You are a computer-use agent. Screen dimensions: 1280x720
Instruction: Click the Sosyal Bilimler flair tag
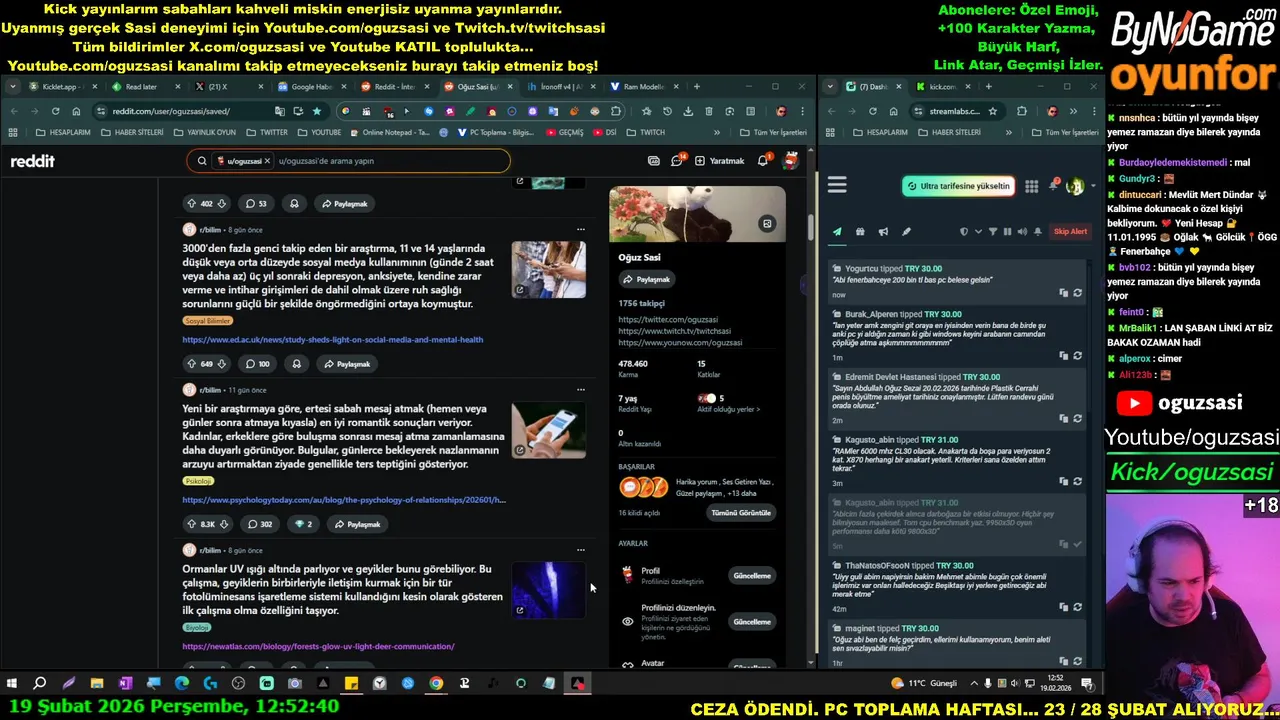(x=208, y=321)
